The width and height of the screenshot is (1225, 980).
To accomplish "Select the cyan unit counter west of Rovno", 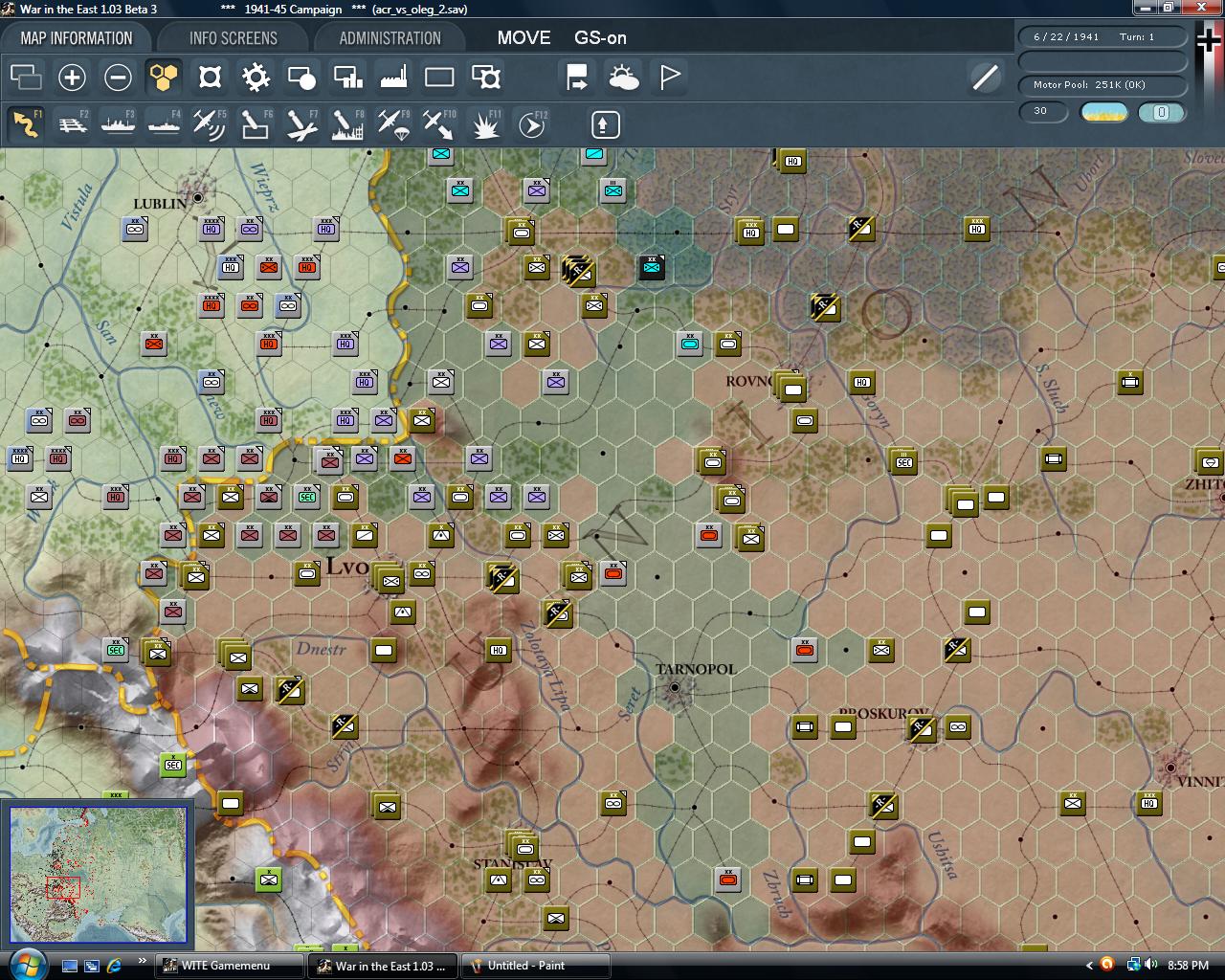I will click(690, 344).
